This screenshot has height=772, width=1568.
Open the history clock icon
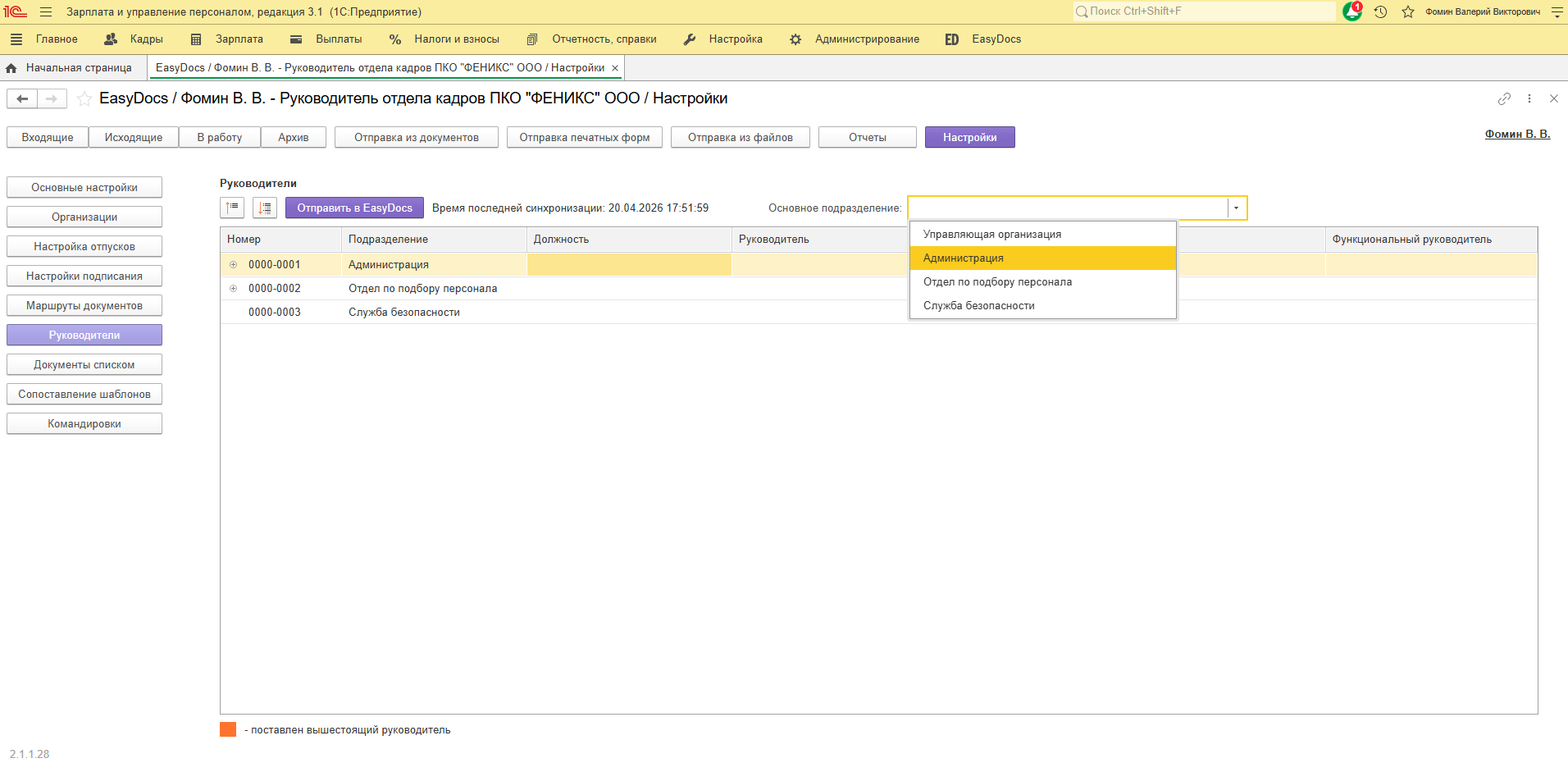click(1381, 12)
